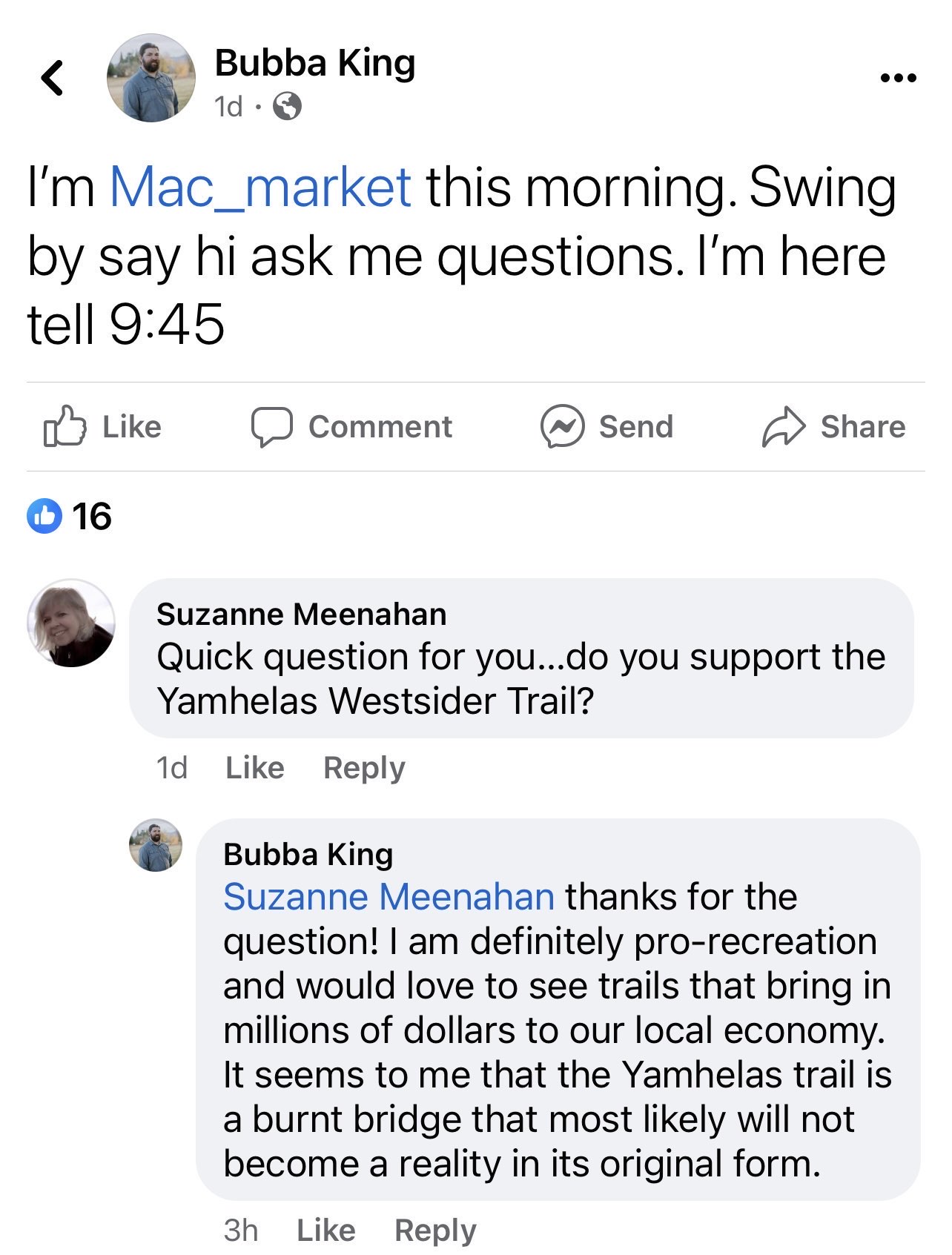Tap the Bubba King name in the post header
Screen dimensions: 952x1255
click(314, 62)
